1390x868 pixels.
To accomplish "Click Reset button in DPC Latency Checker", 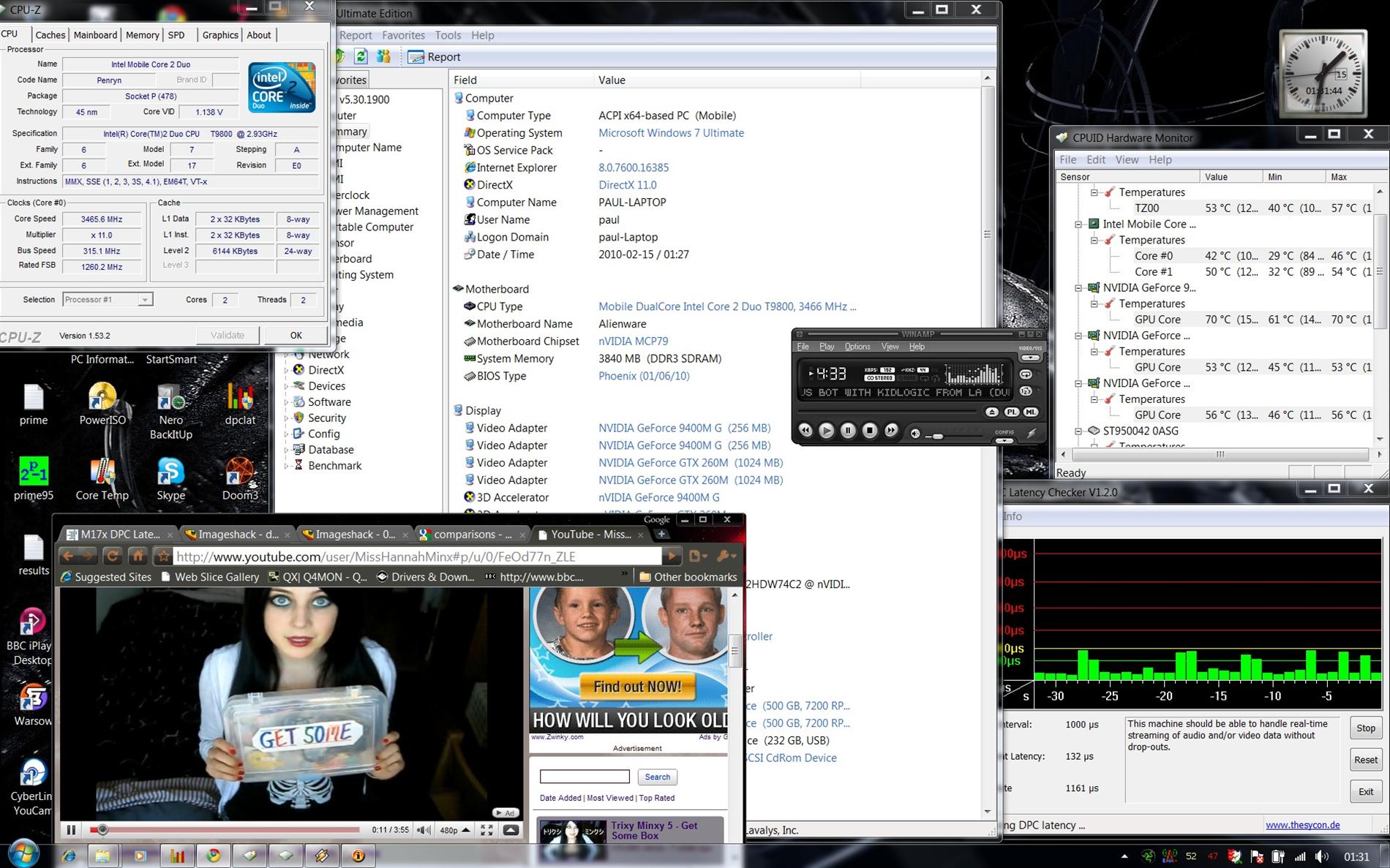I will click(1366, 760).
